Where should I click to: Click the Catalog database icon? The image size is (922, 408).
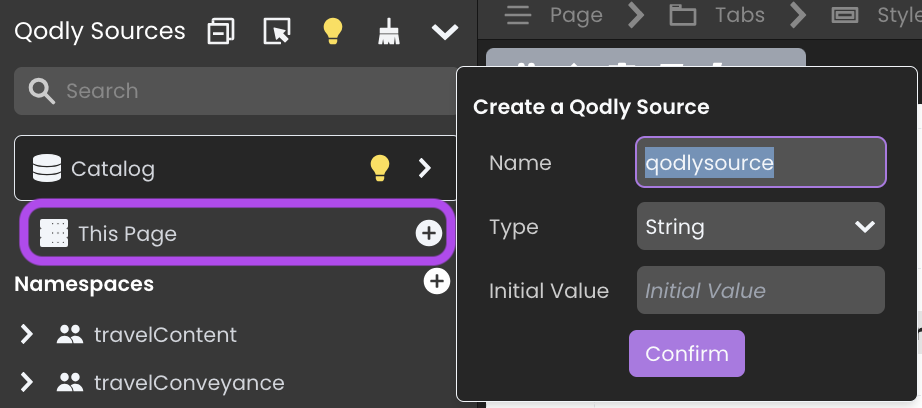[47, 168]
